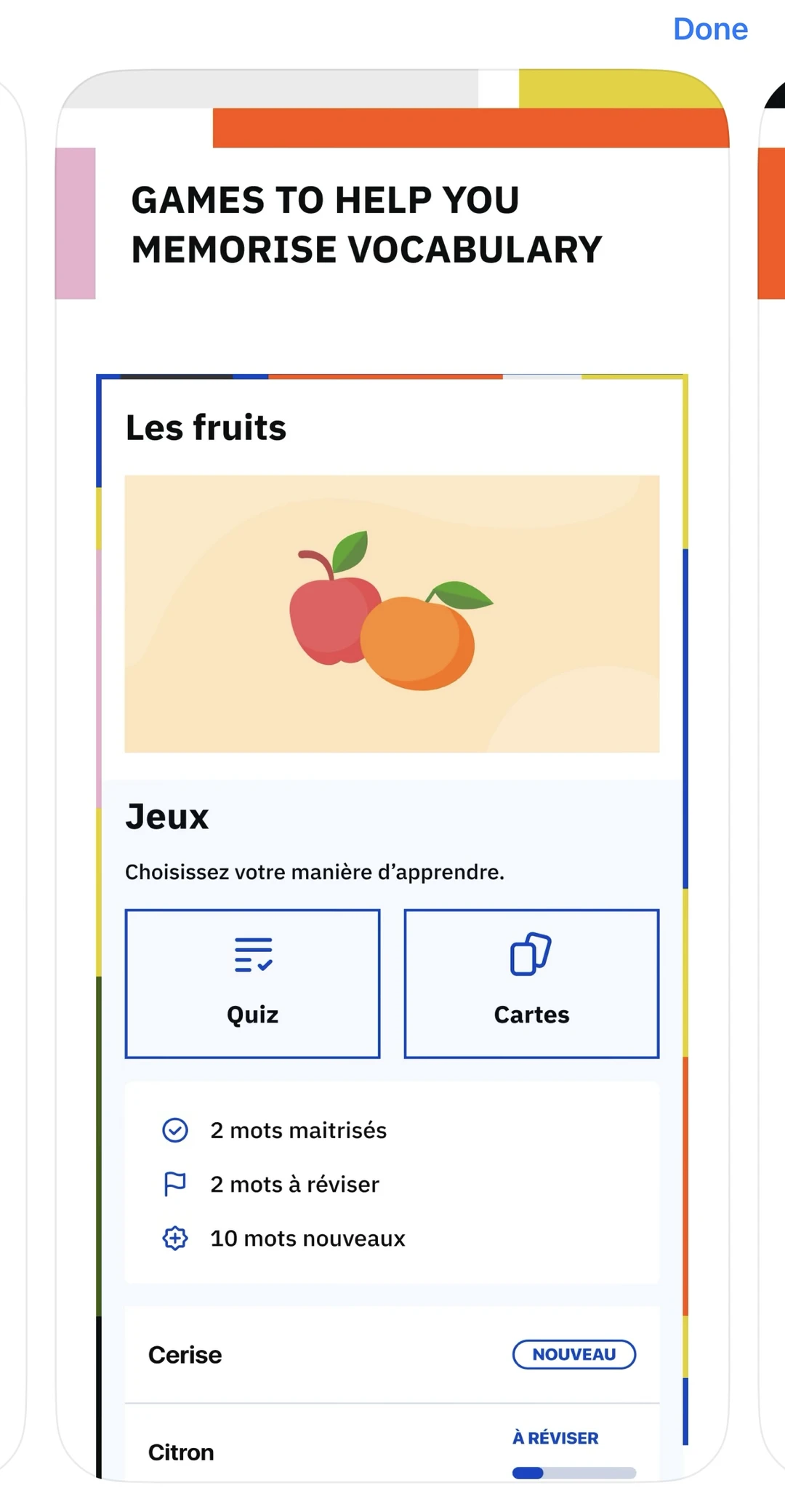Click the Citron review progress bar
The image size is (785, 1512).
coord(574,1473)
